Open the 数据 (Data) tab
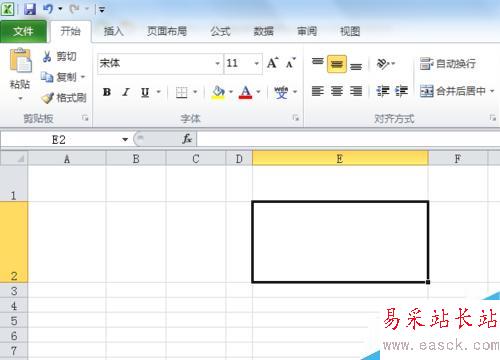 (264, 31)
